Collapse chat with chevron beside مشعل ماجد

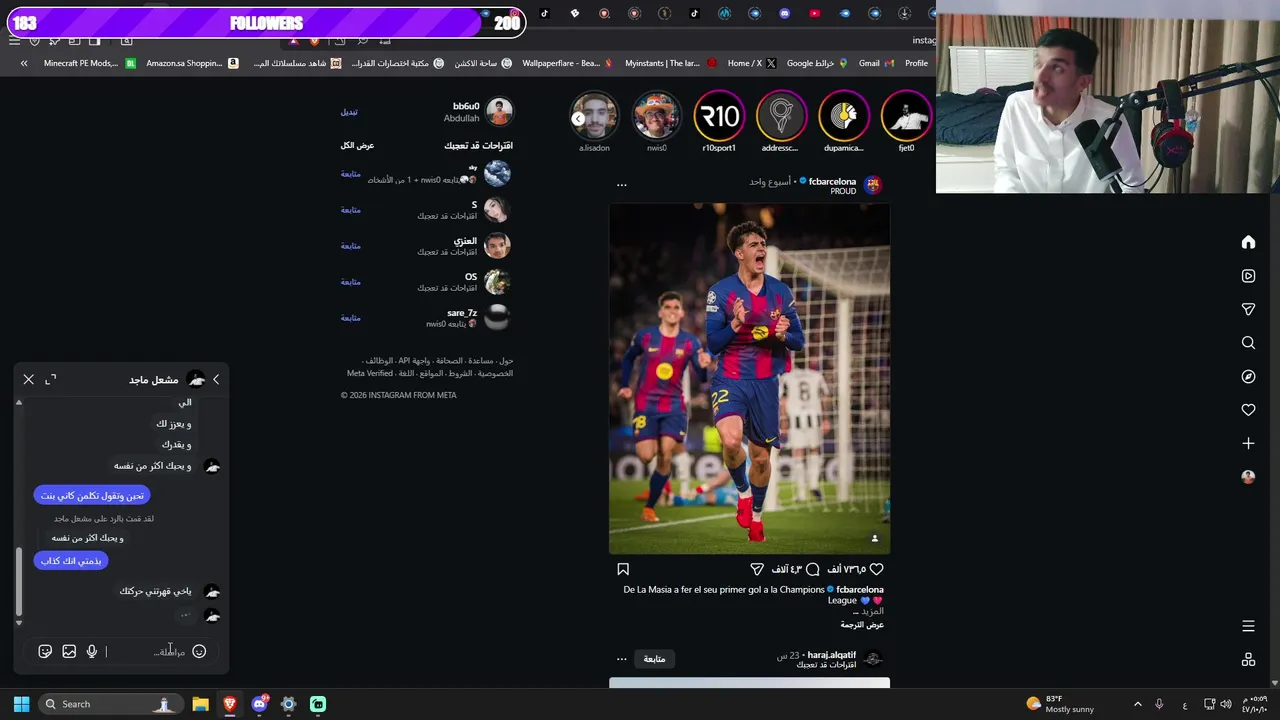tap(216, 380)
